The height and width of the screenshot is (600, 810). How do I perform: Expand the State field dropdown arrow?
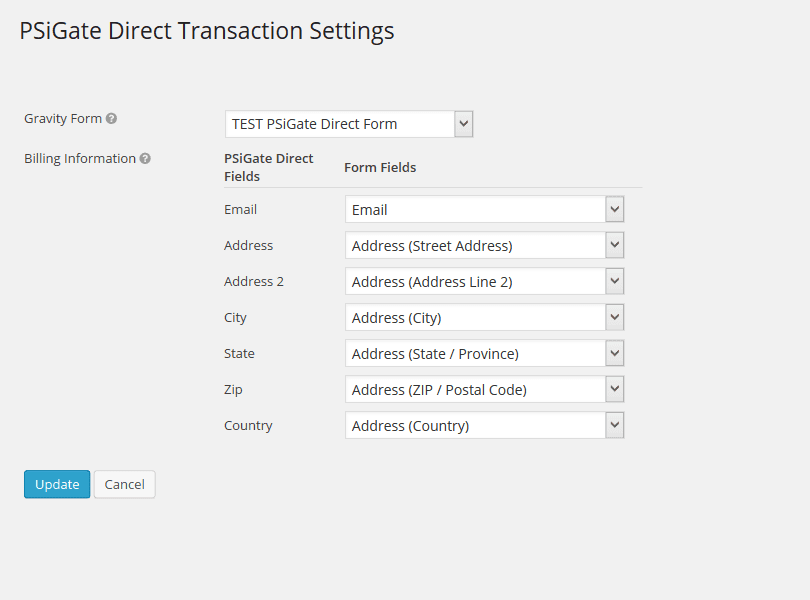(x=615, y=353)
